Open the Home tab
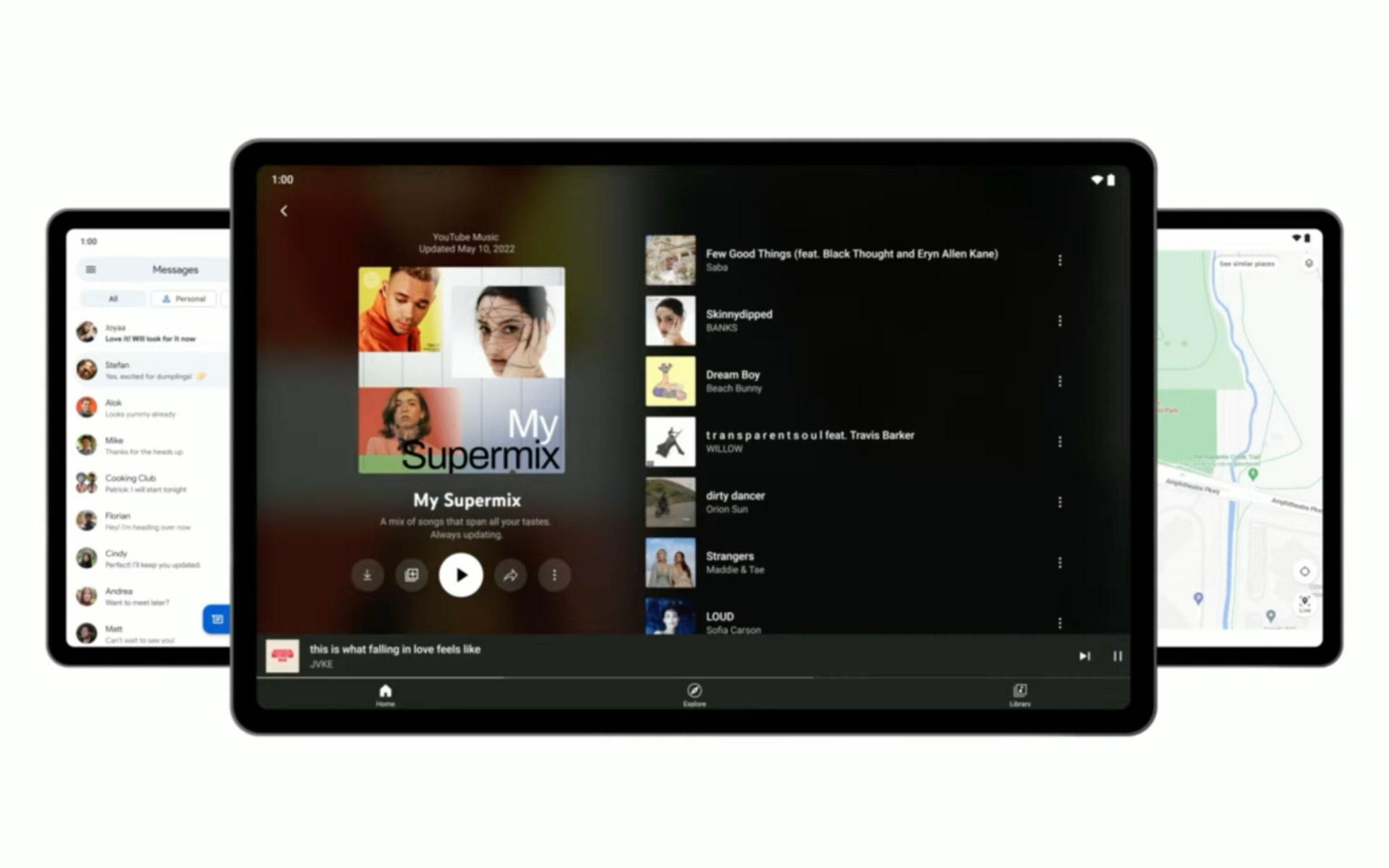Image resolution: width=1389 pixels, height=868 pixels. point(386,695)
